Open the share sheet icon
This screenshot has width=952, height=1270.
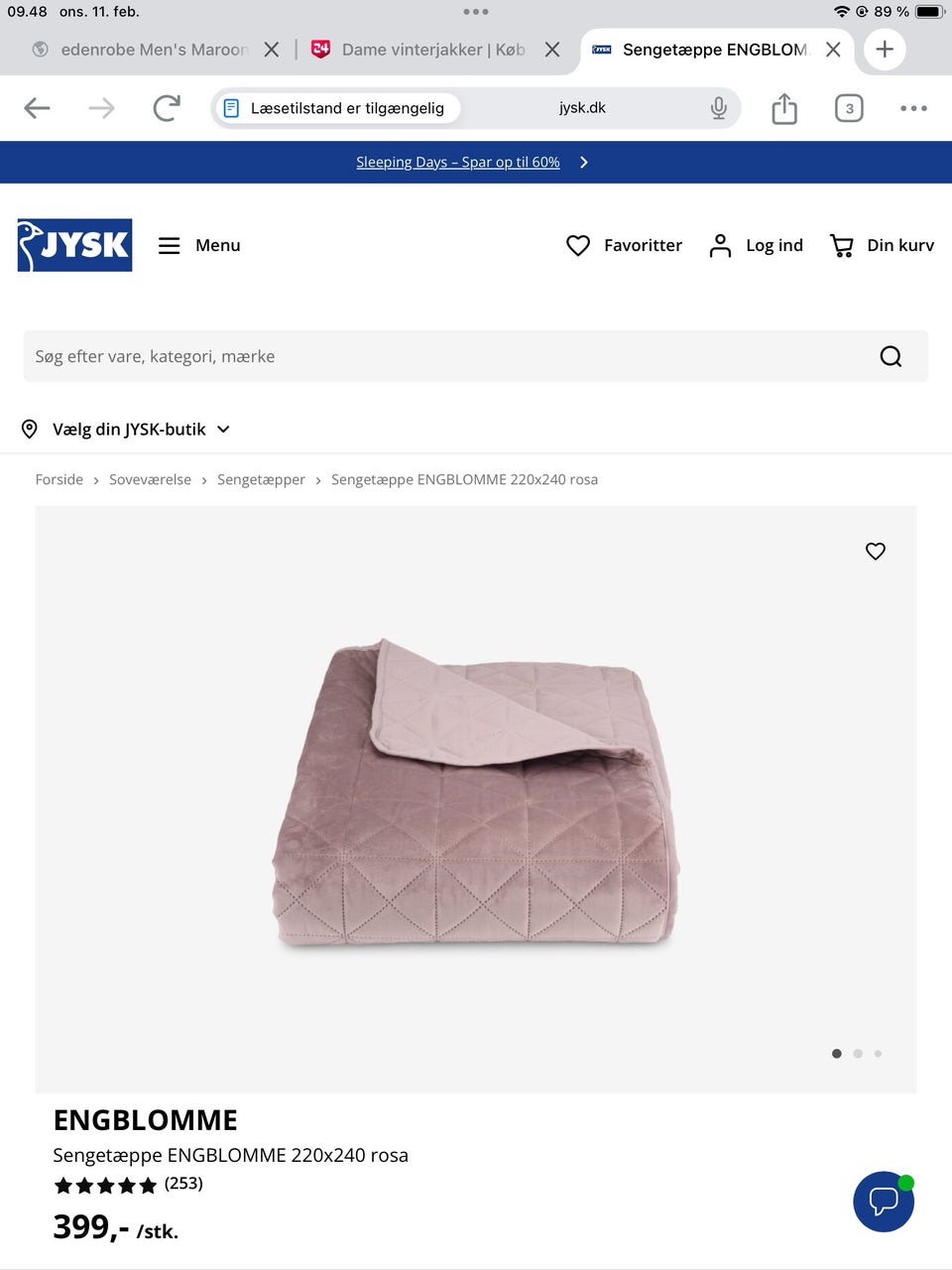pos(784,108)
